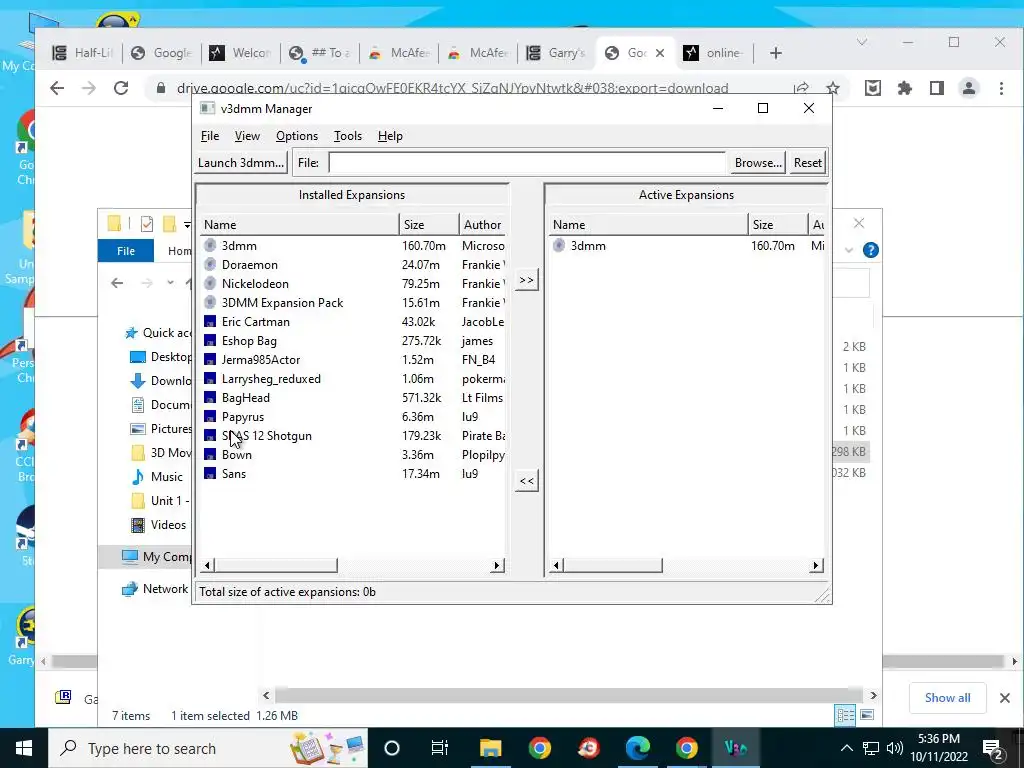Image resolution: width=1024 pixels, height=768 pixels.
Task: Open Chrome extensions puzzle icon
Action: coord(904,88)
